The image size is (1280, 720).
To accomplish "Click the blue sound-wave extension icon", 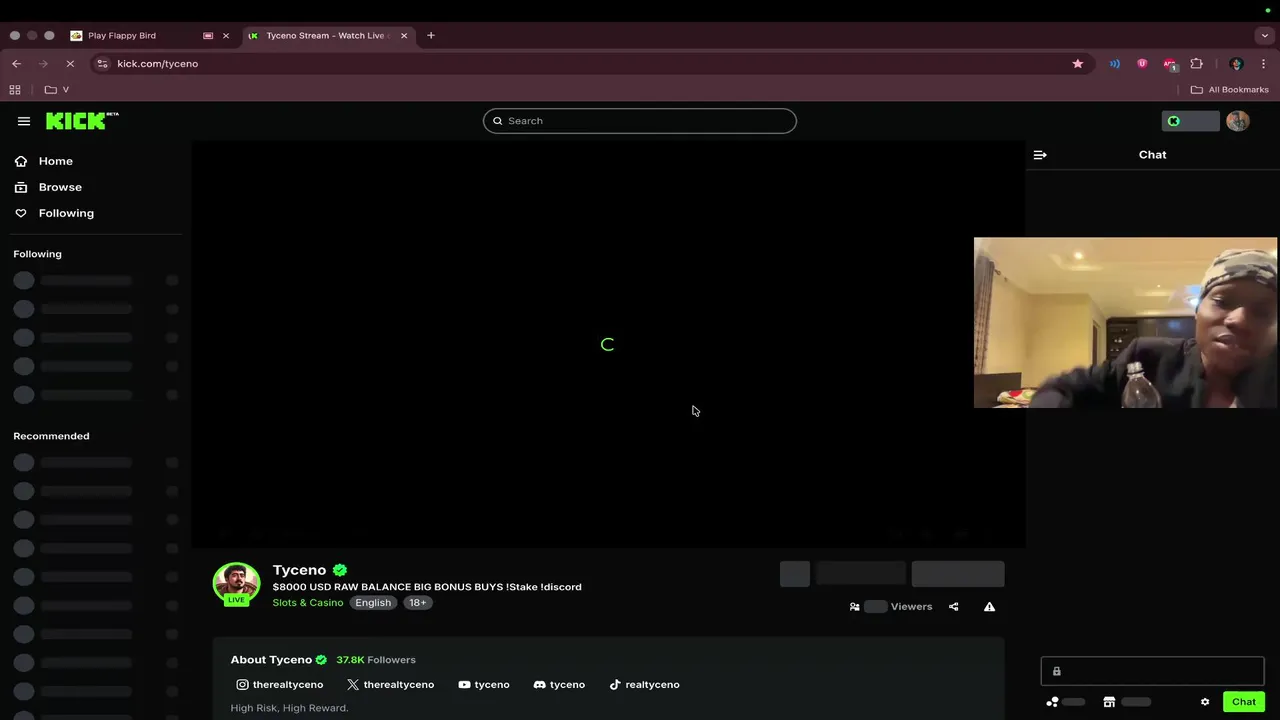I will 1115,63.
